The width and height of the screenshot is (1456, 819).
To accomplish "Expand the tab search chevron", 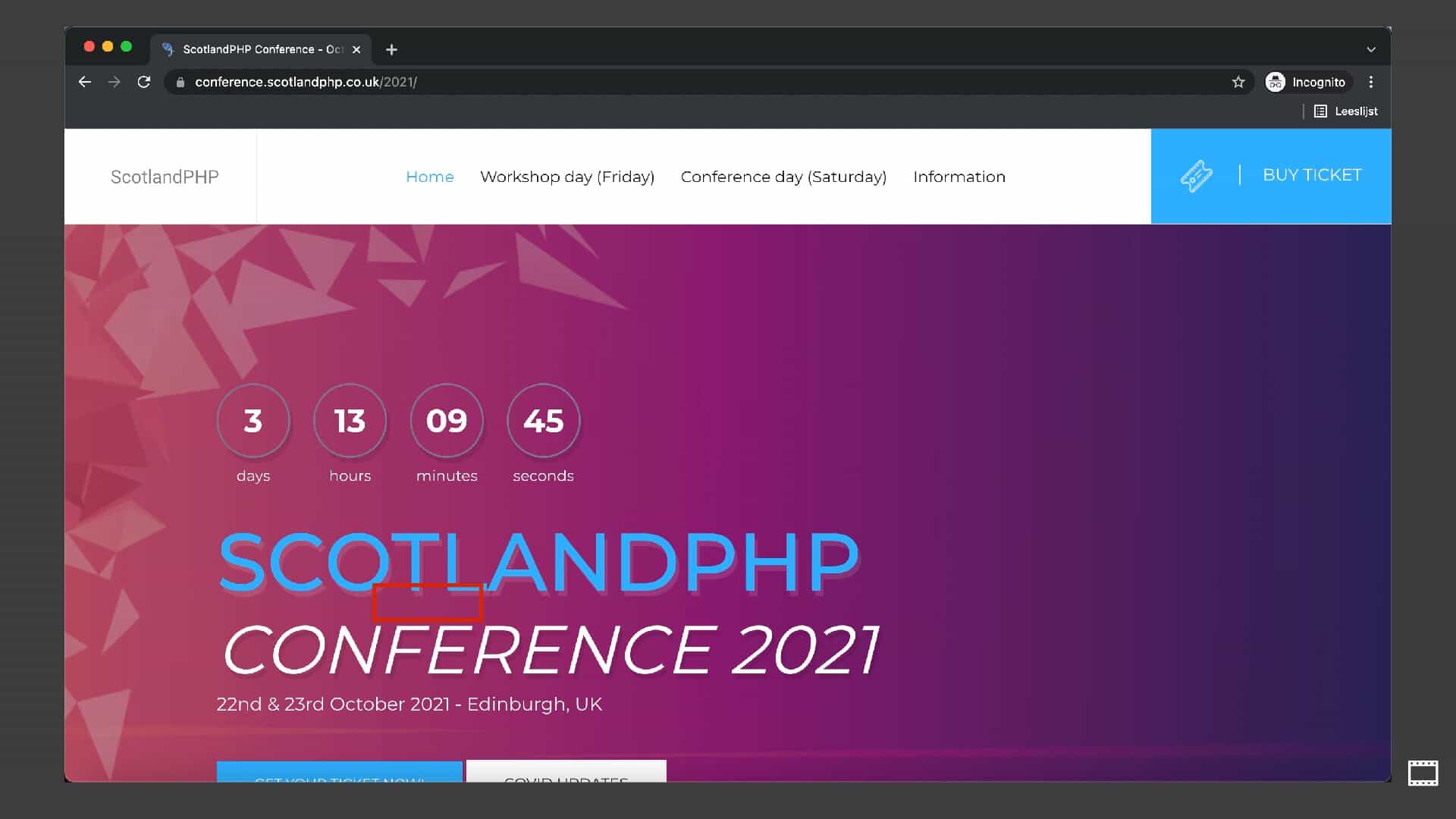I will tap(1371, 49).
